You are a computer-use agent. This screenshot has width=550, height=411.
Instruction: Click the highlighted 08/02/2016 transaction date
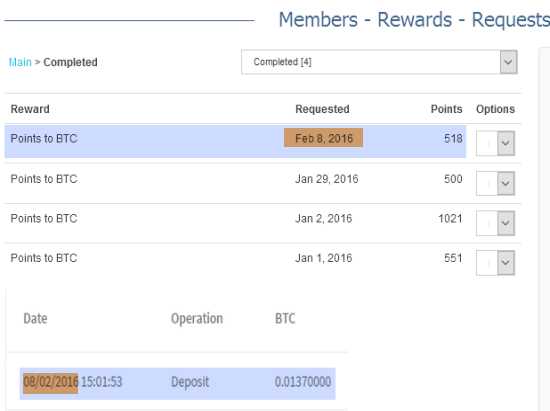(51, 383)
